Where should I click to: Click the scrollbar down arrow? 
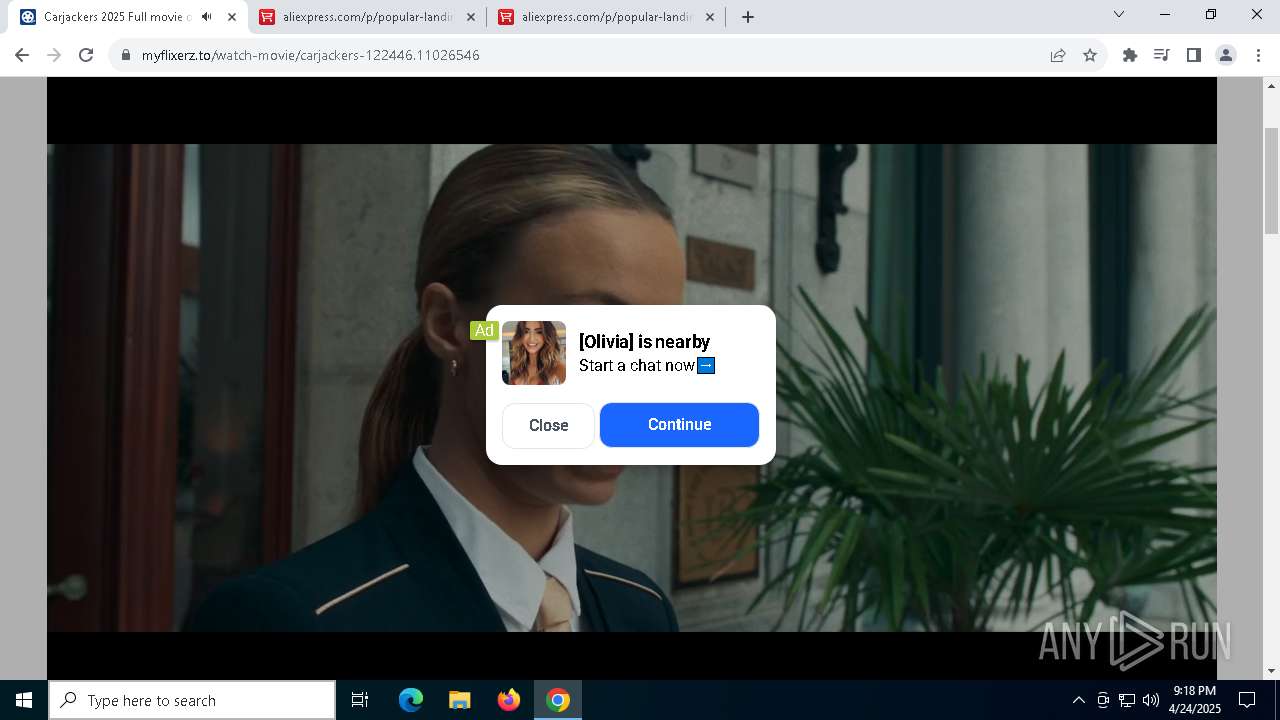click(x=1271, y=671)
